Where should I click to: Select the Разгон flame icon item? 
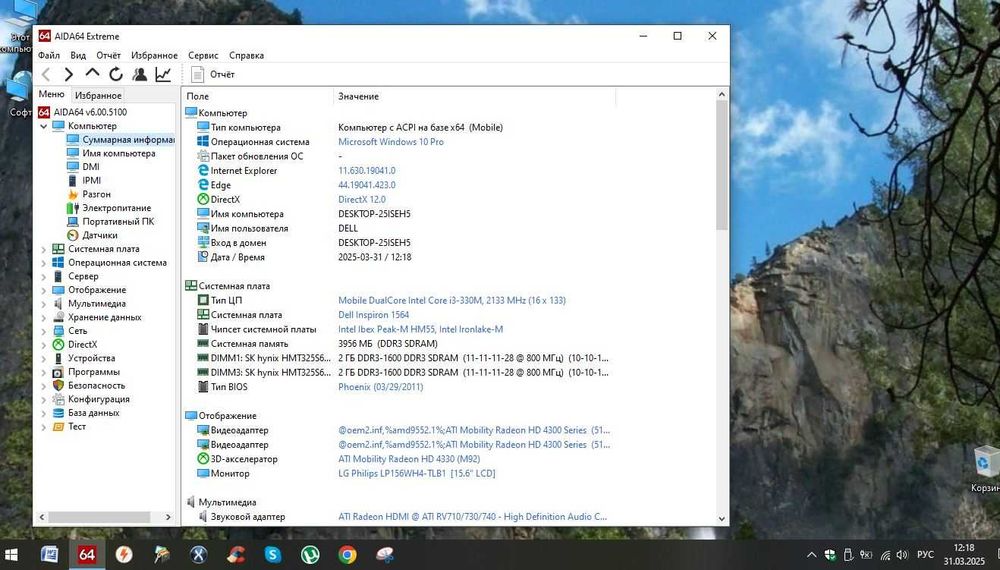click(x=89, y=194)
